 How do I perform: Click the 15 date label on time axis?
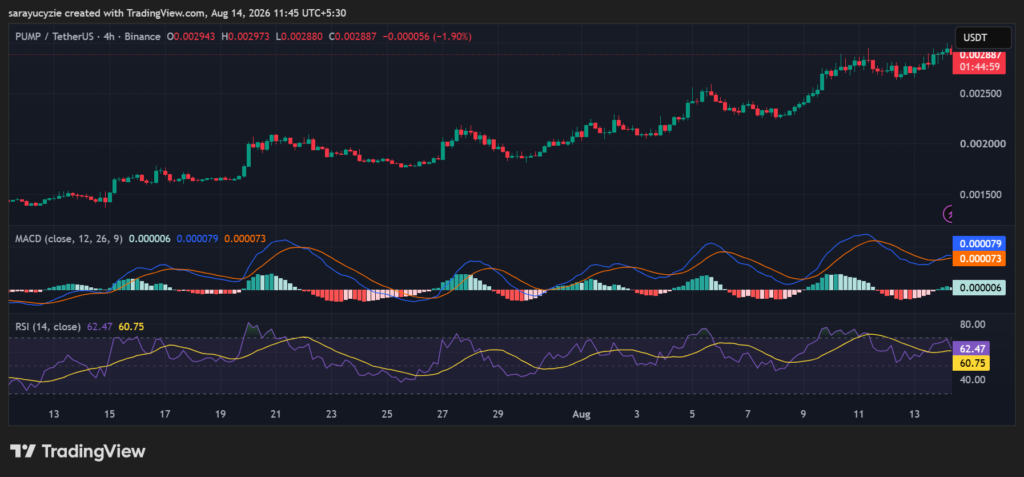109,414
